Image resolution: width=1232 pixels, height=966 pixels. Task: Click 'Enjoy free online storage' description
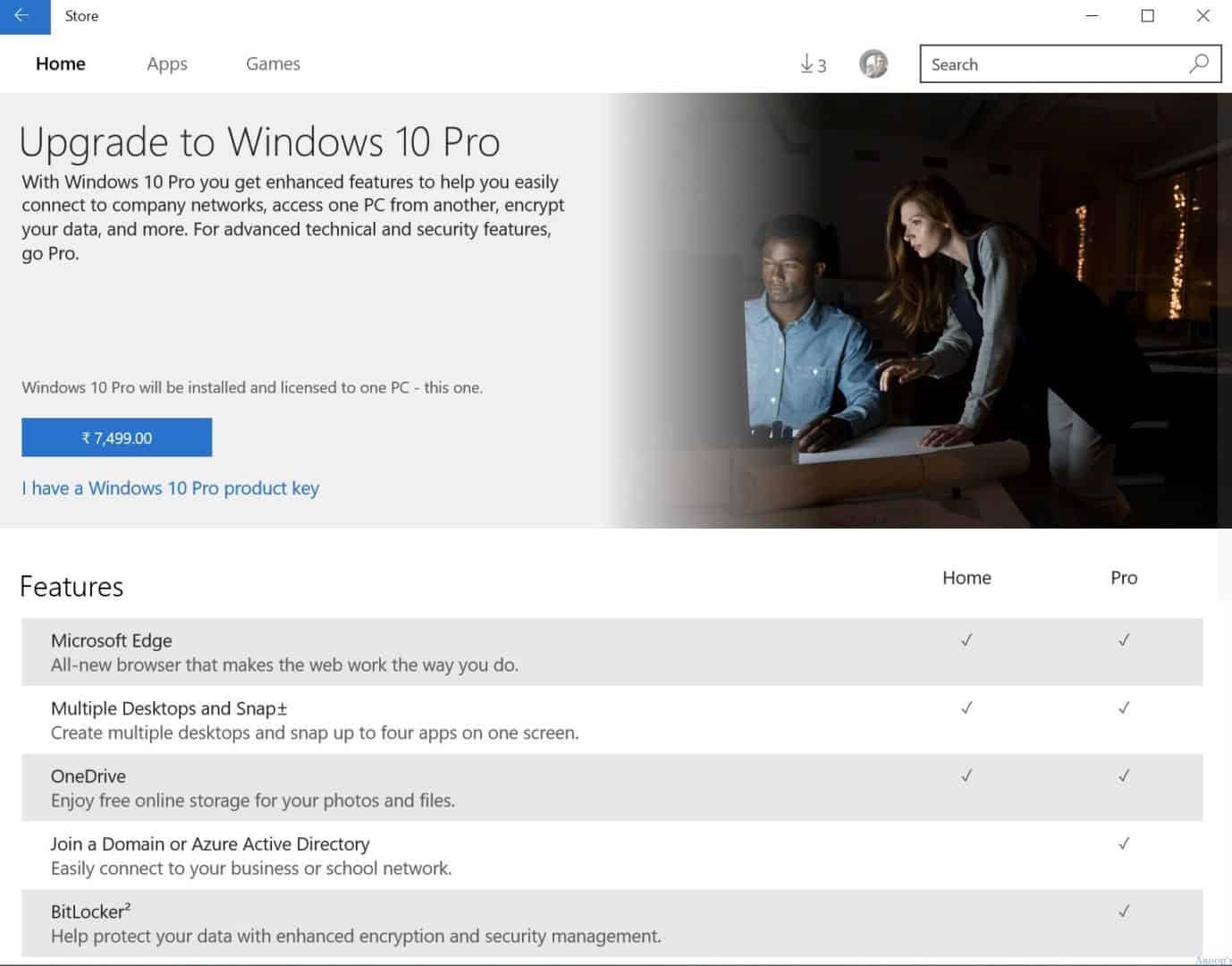coord(253,801)
